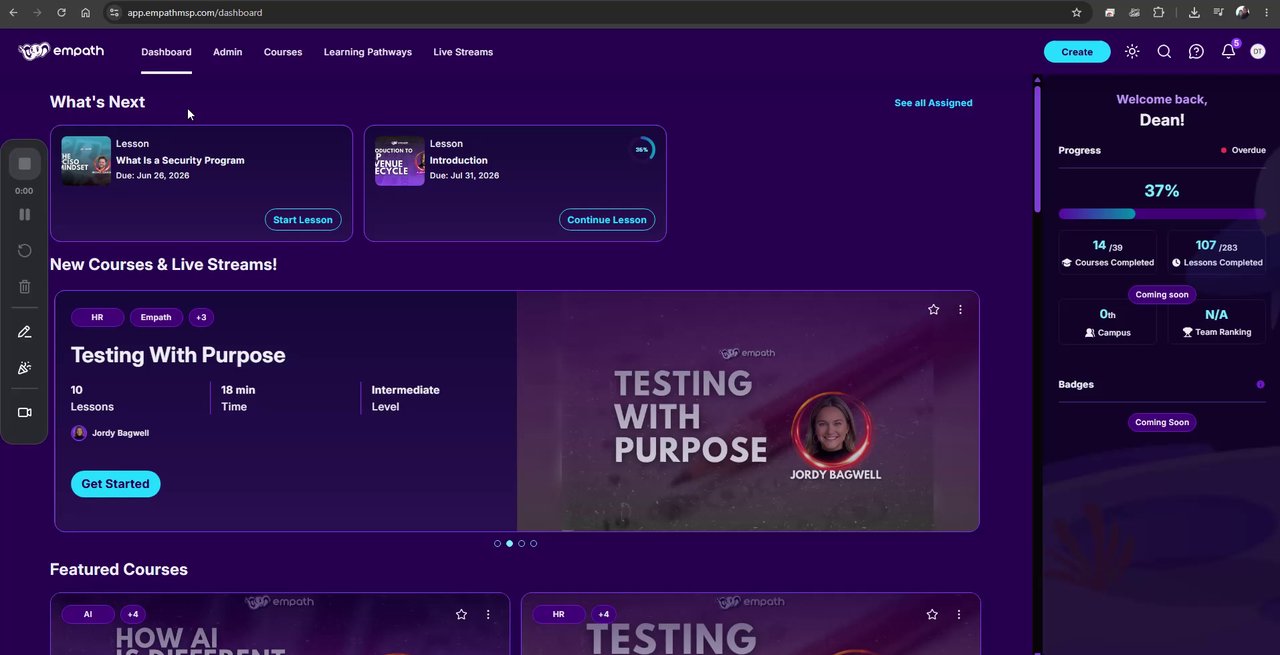Click the Lessons Completed stat card

1216,253
